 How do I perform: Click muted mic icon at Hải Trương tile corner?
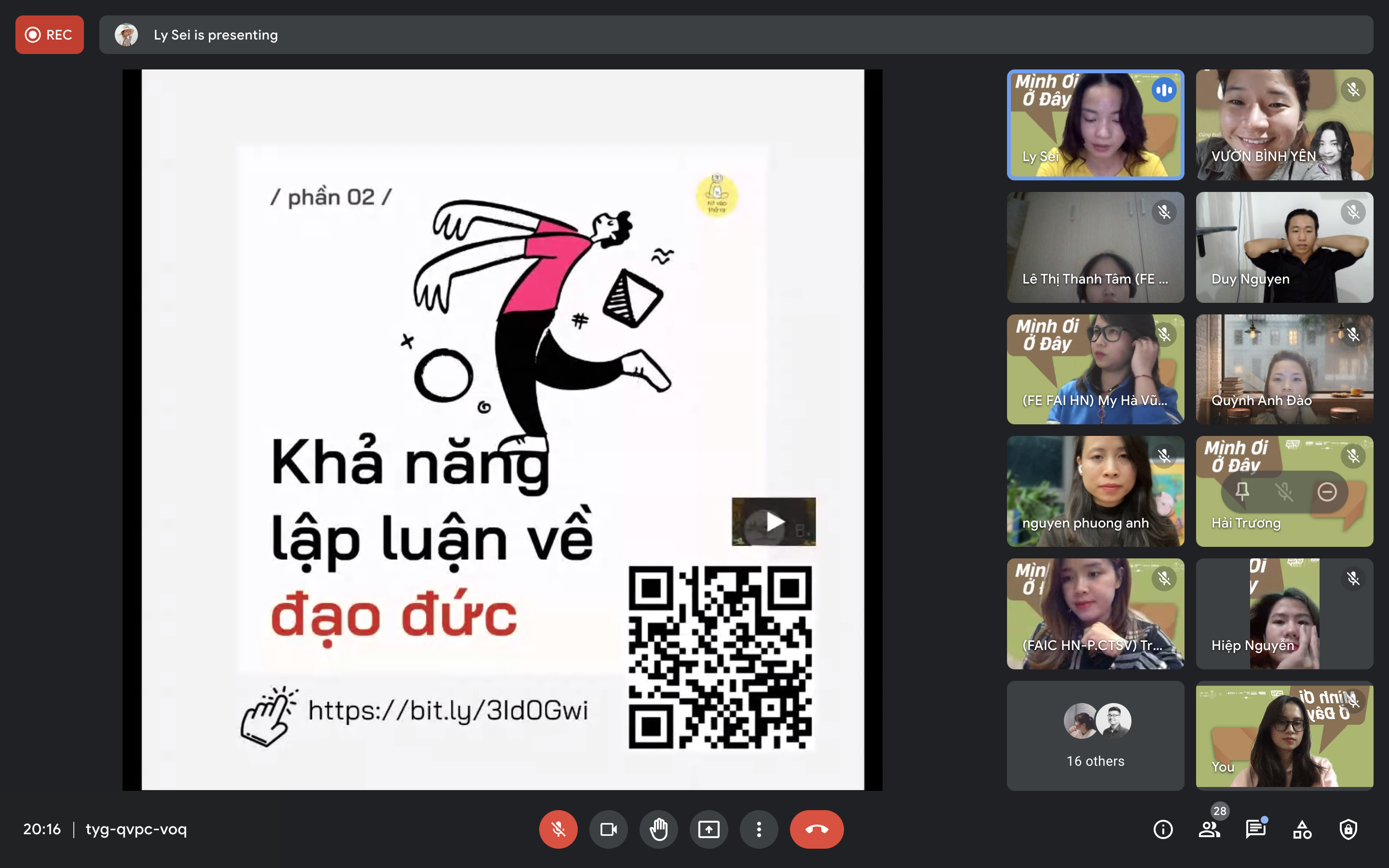click(1353, 456)
